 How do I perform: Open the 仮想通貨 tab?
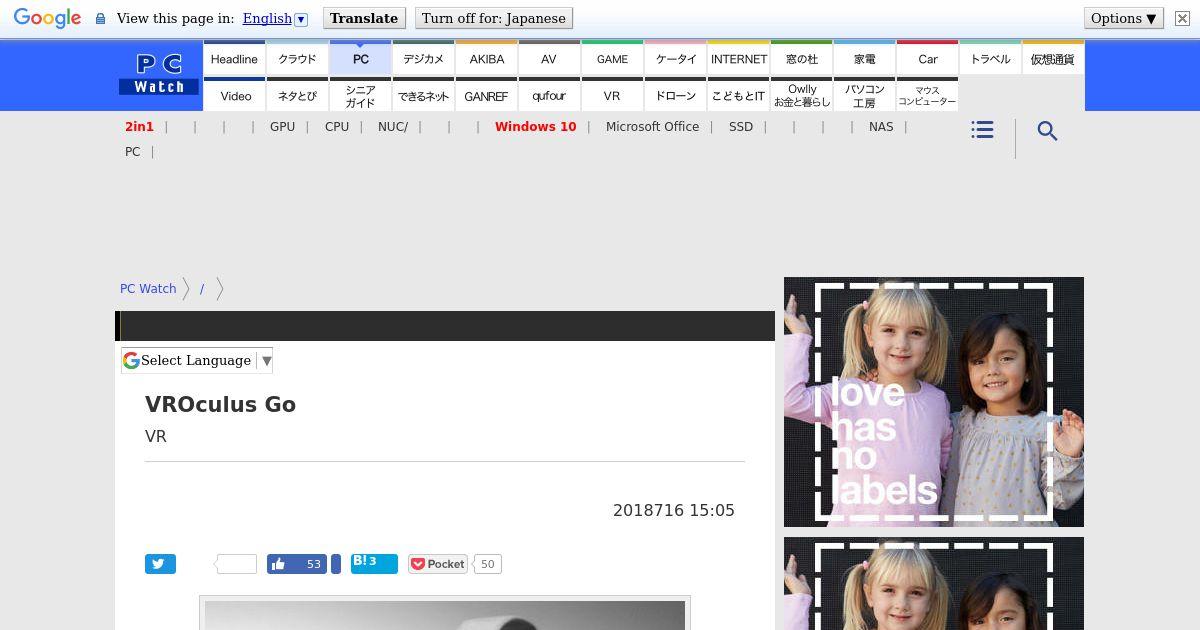pos(1053,58)
